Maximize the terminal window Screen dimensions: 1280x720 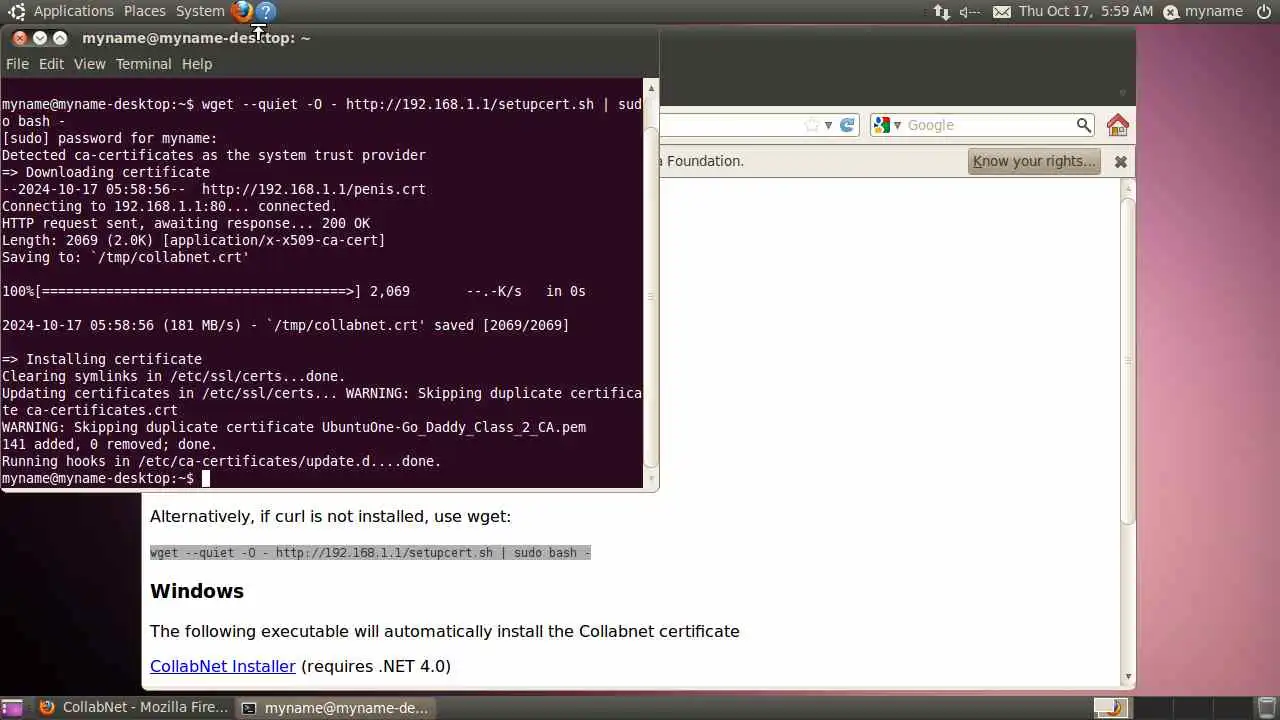click(x=60, y=38)
